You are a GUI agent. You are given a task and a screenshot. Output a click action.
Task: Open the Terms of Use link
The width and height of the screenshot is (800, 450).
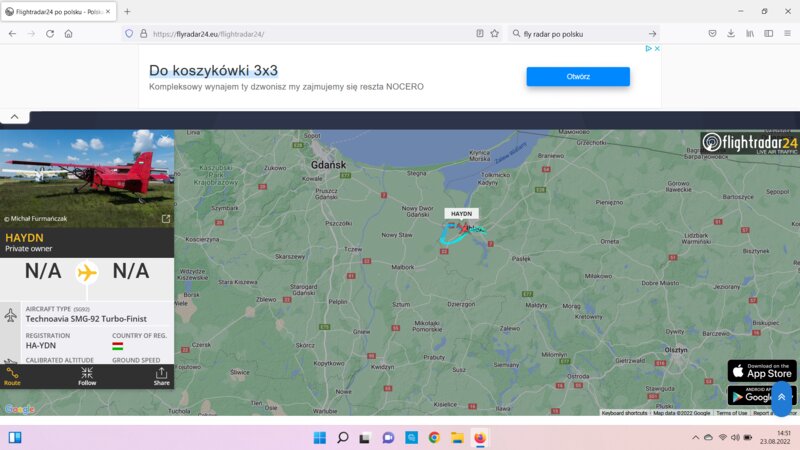(731, 412)
